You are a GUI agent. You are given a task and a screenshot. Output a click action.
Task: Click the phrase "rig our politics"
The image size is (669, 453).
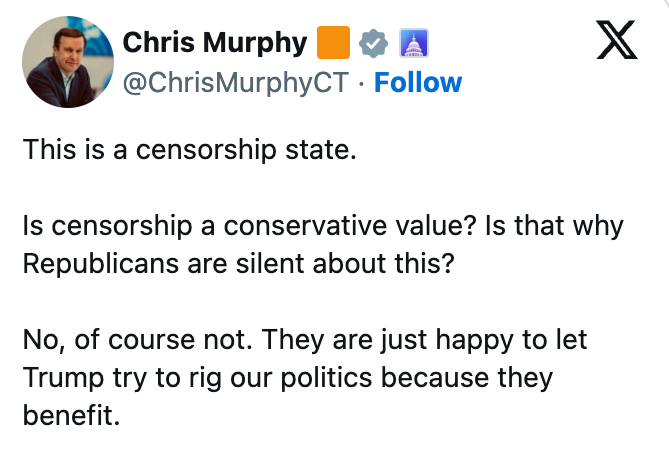click(x=266, y=378)
